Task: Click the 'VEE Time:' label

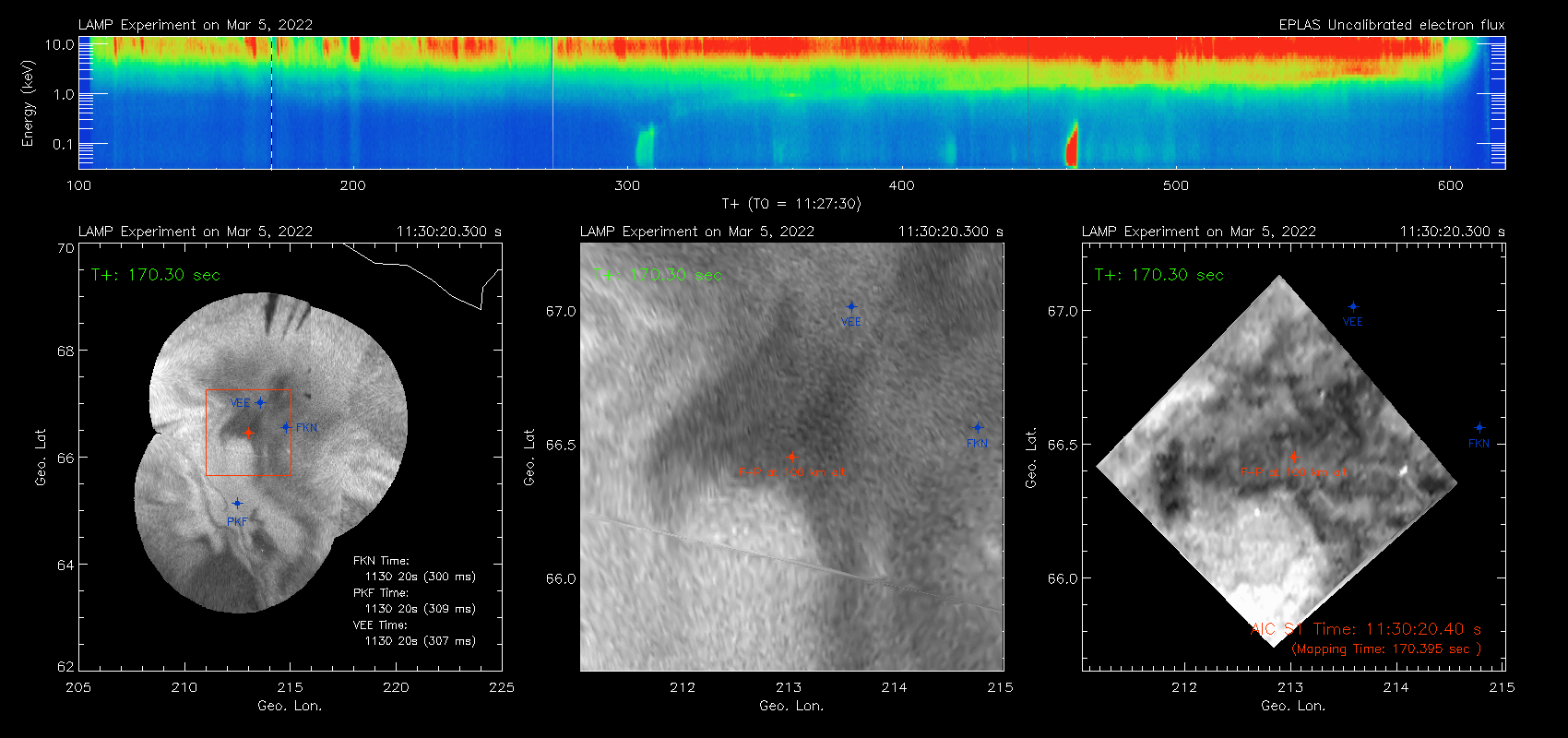Action: 380,625
